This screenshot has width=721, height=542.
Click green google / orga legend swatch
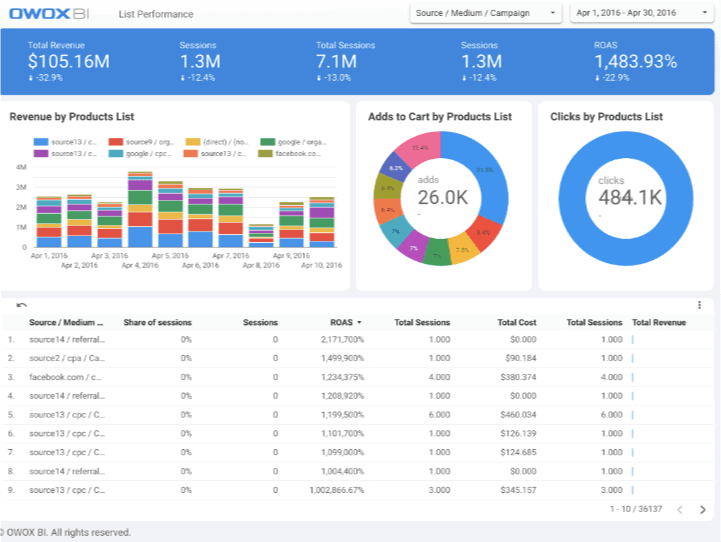(268, 142)
